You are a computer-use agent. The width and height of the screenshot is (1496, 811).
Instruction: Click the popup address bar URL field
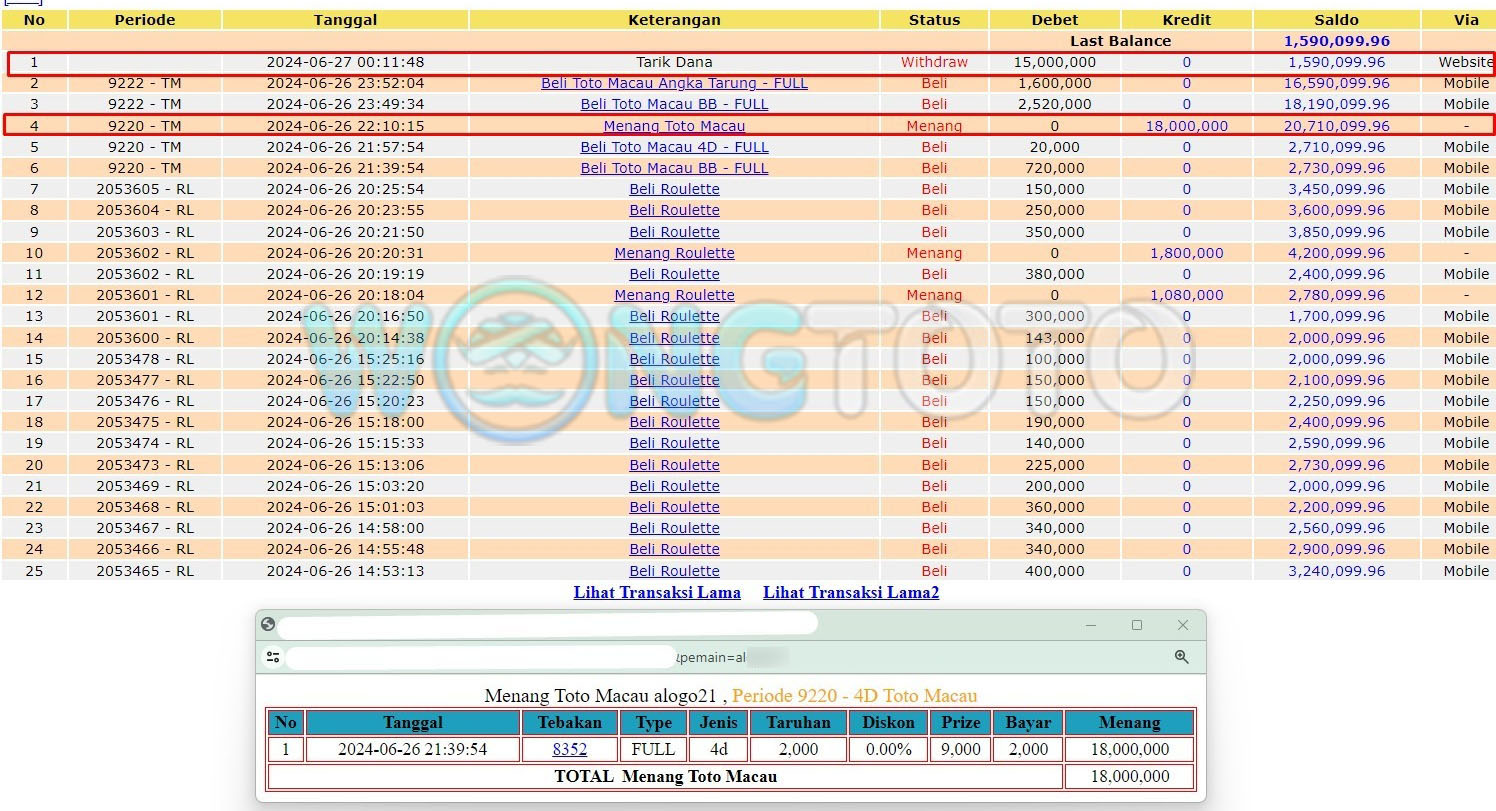point(480,657)
